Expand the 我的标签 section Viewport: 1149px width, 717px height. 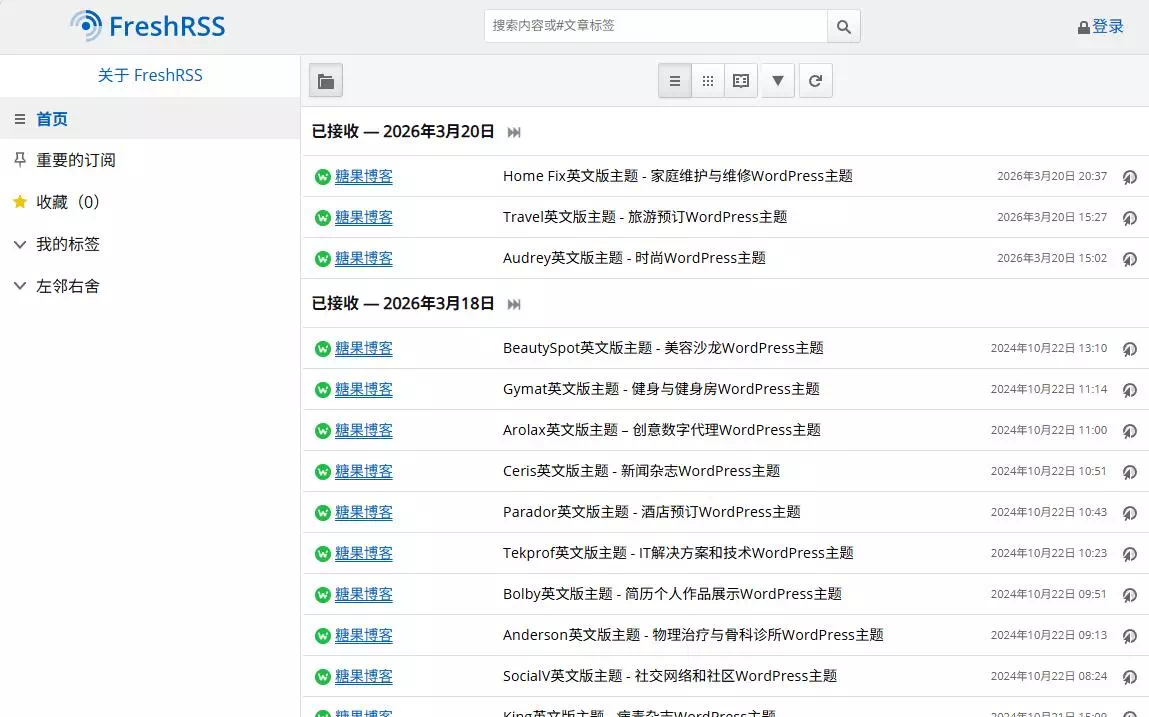tap(69, 244)
